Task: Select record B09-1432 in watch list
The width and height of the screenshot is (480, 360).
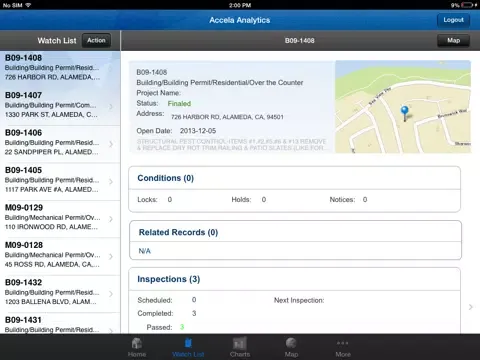Action: 60,294
